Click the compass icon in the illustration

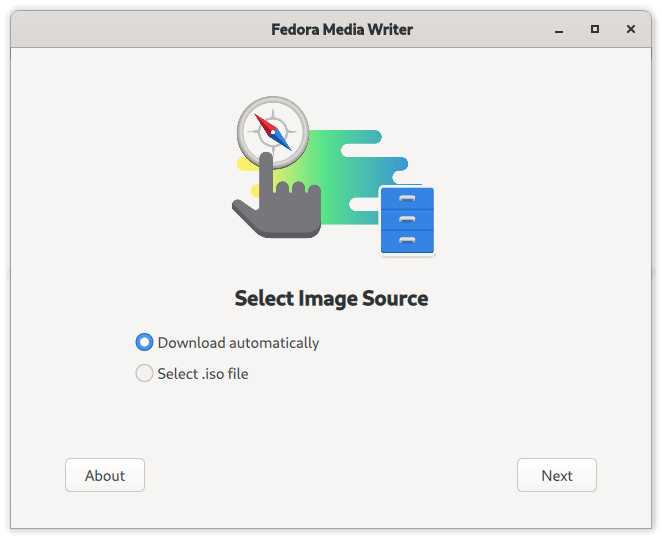tap(273, 132)
